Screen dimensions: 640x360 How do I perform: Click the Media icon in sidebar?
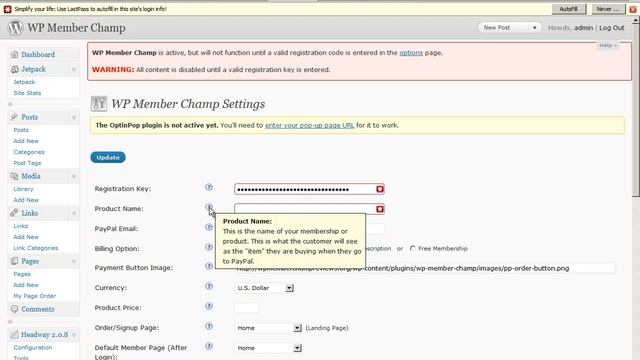coord(15,176)
